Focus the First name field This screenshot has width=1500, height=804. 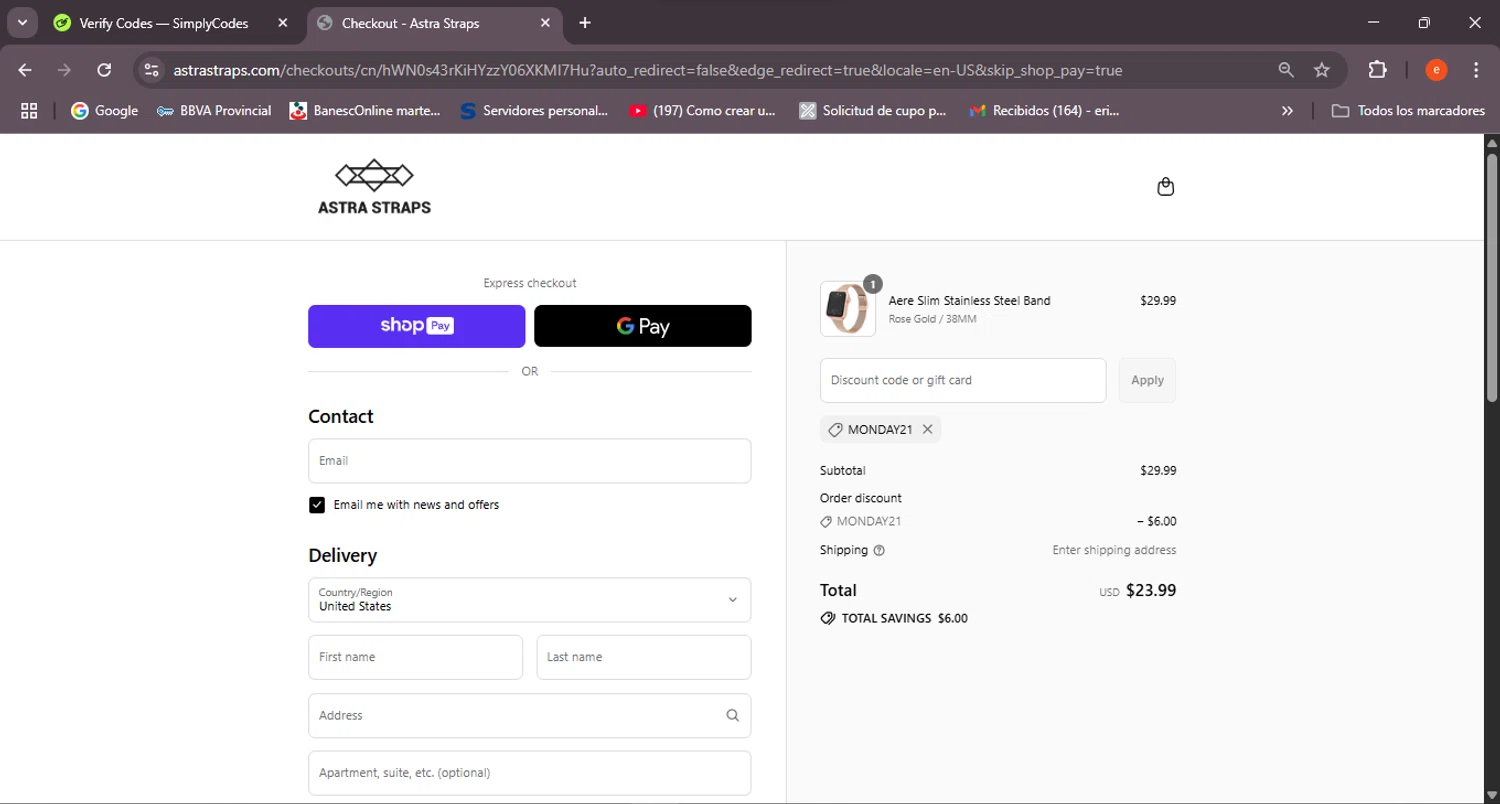[x=415, y=657]
